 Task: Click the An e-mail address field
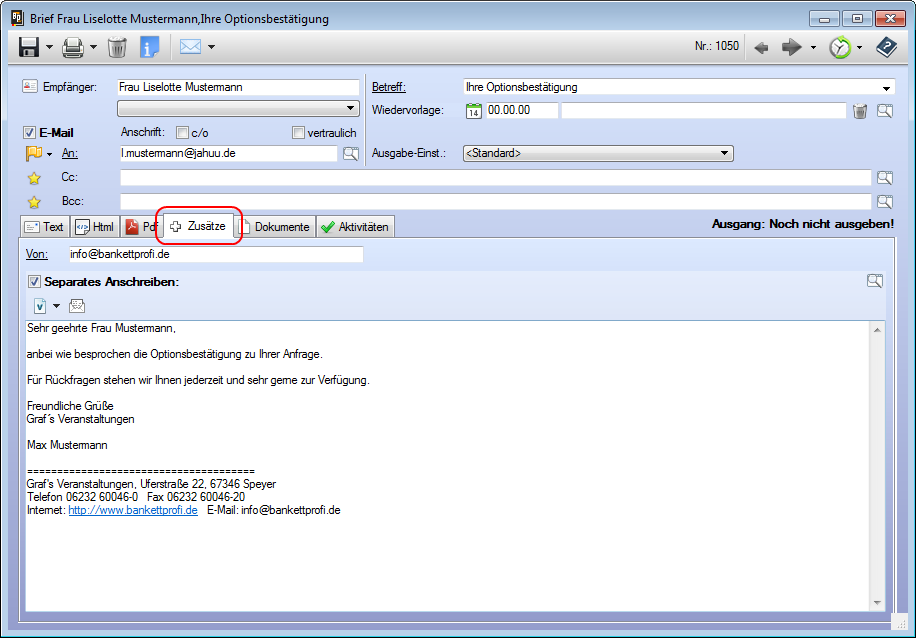click(228, 154)
